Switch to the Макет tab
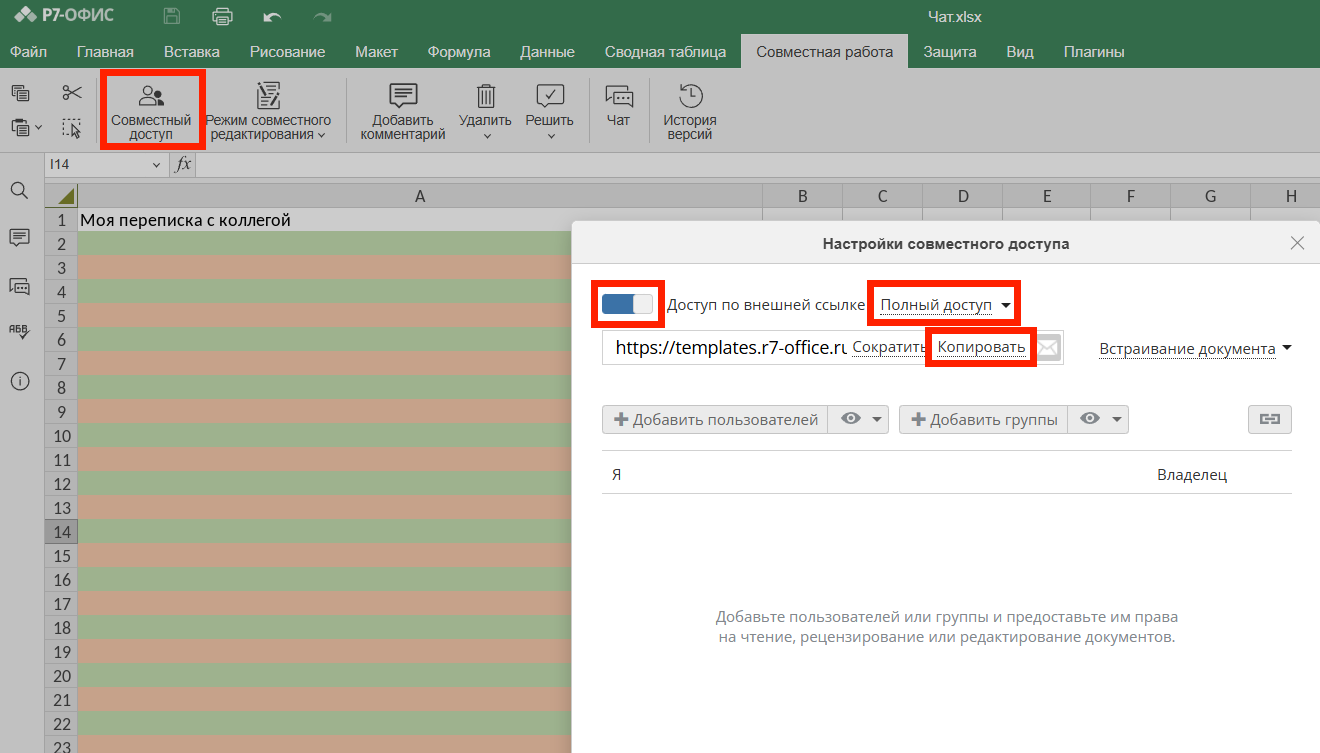The height and width of the screenshot is (753, 1320). click(x=376, y=52)
